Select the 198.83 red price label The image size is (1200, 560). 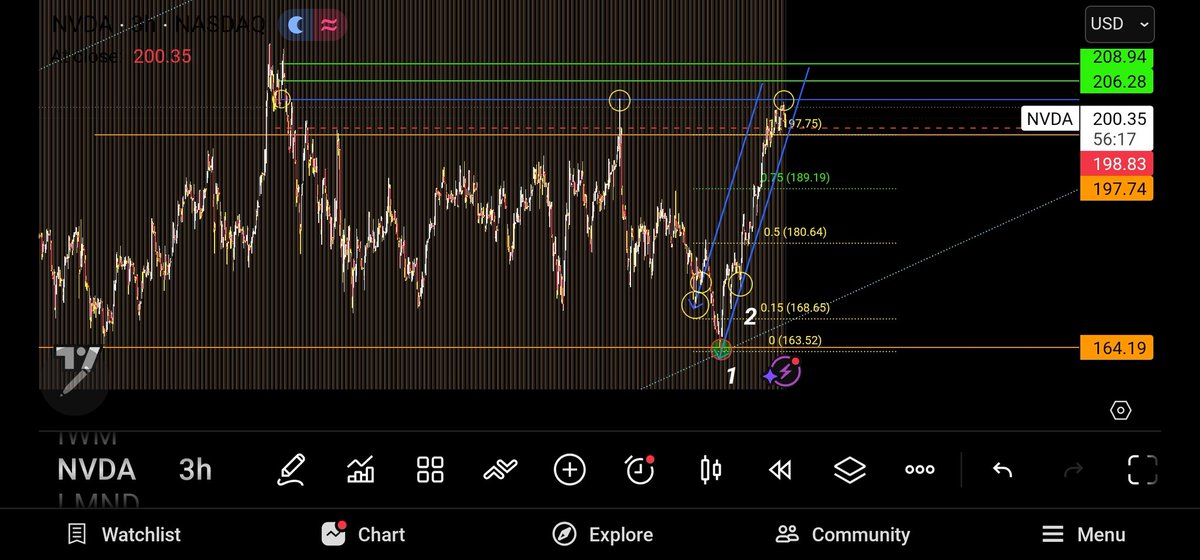[x=1116, y=164]
